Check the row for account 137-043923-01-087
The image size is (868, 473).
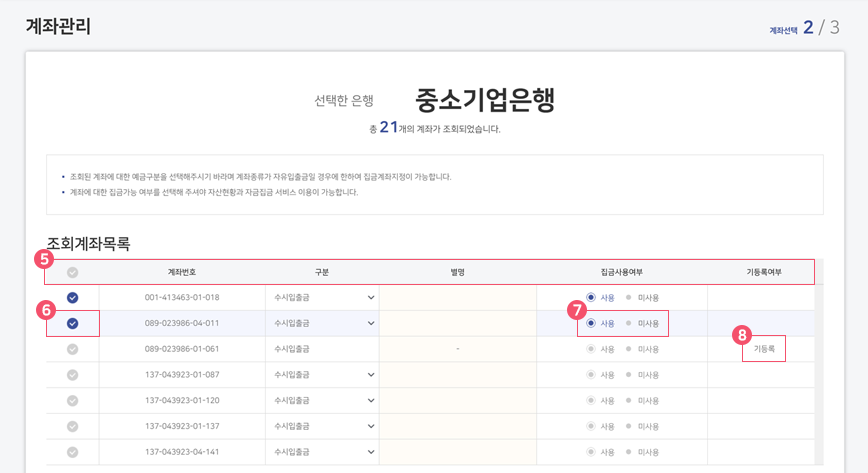click(x=73, y=375)
